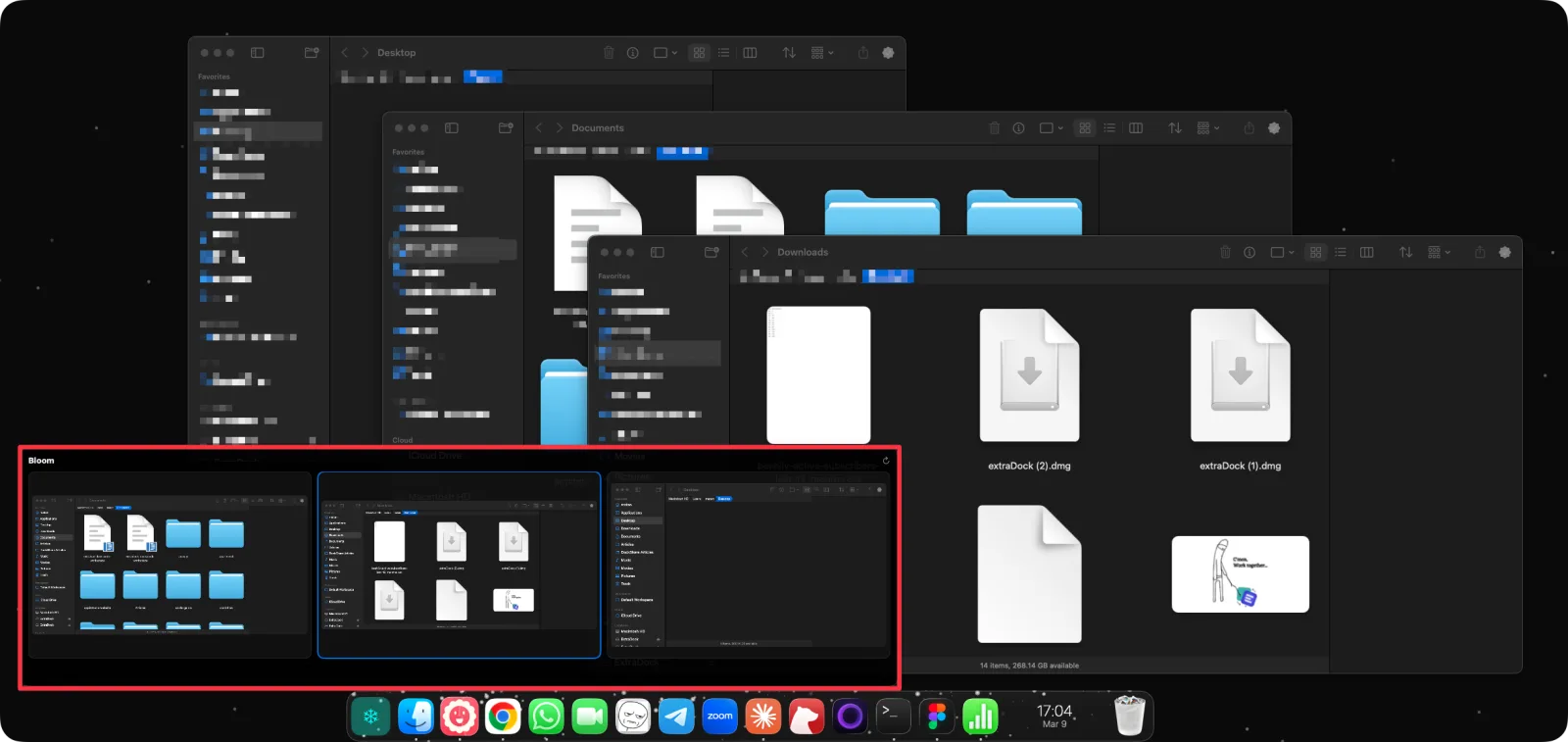
Task: Create a new folder in the Desktop window
Action: [312, 52]
